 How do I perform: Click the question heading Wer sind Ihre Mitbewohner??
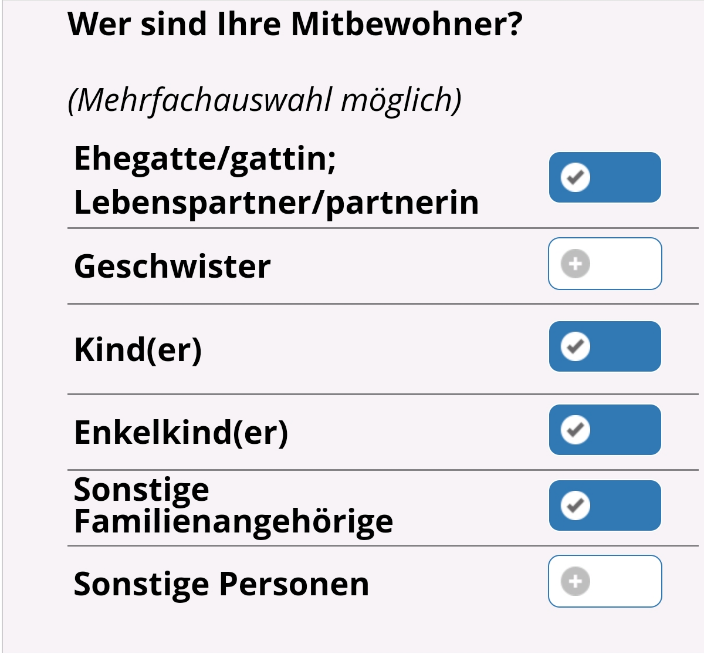[295, 25]
